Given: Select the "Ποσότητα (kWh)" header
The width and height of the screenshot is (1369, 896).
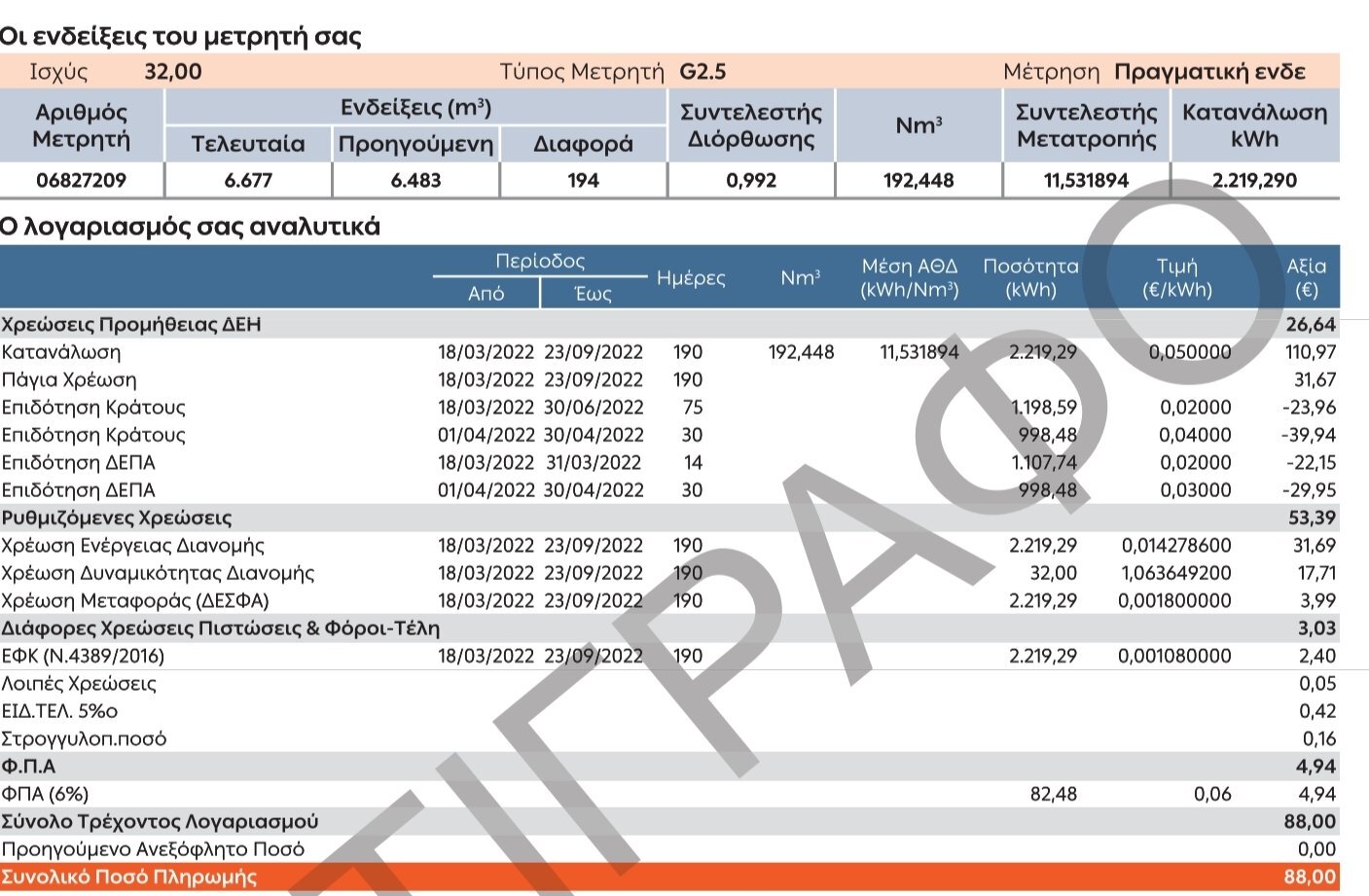Looking at the screenshot, I should (1030, 278).
